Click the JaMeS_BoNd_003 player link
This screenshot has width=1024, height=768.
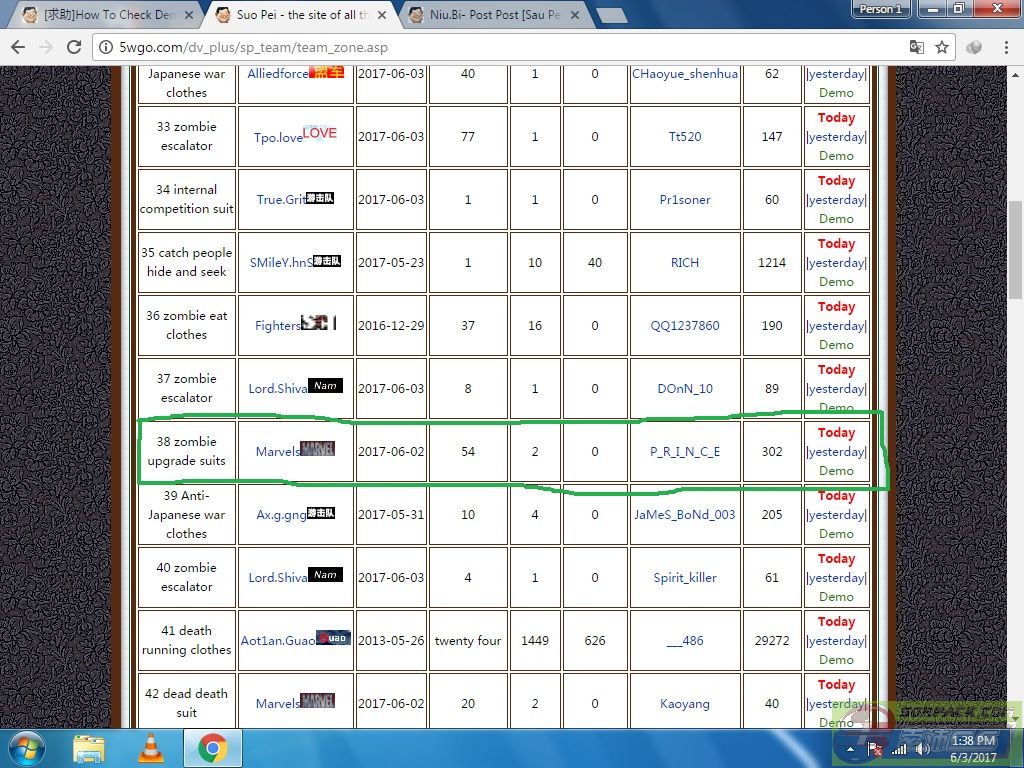point(685,514)
